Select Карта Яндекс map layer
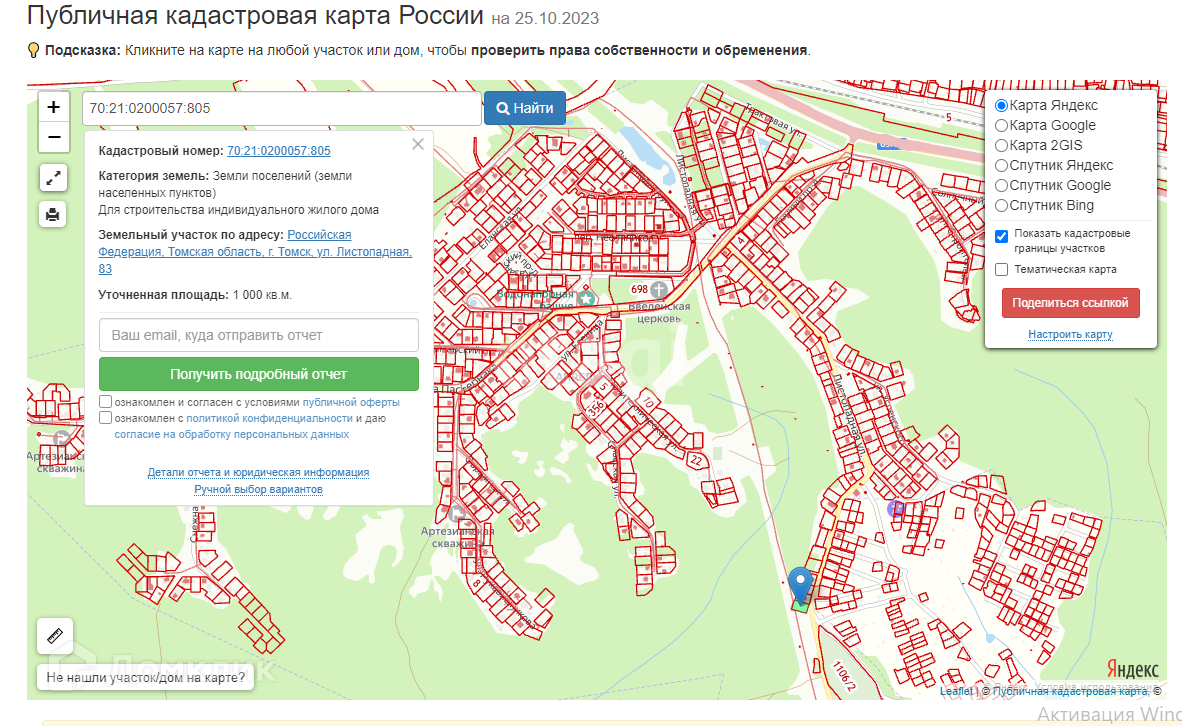Screen dimensions: 1182x726 coord(1001,106)
